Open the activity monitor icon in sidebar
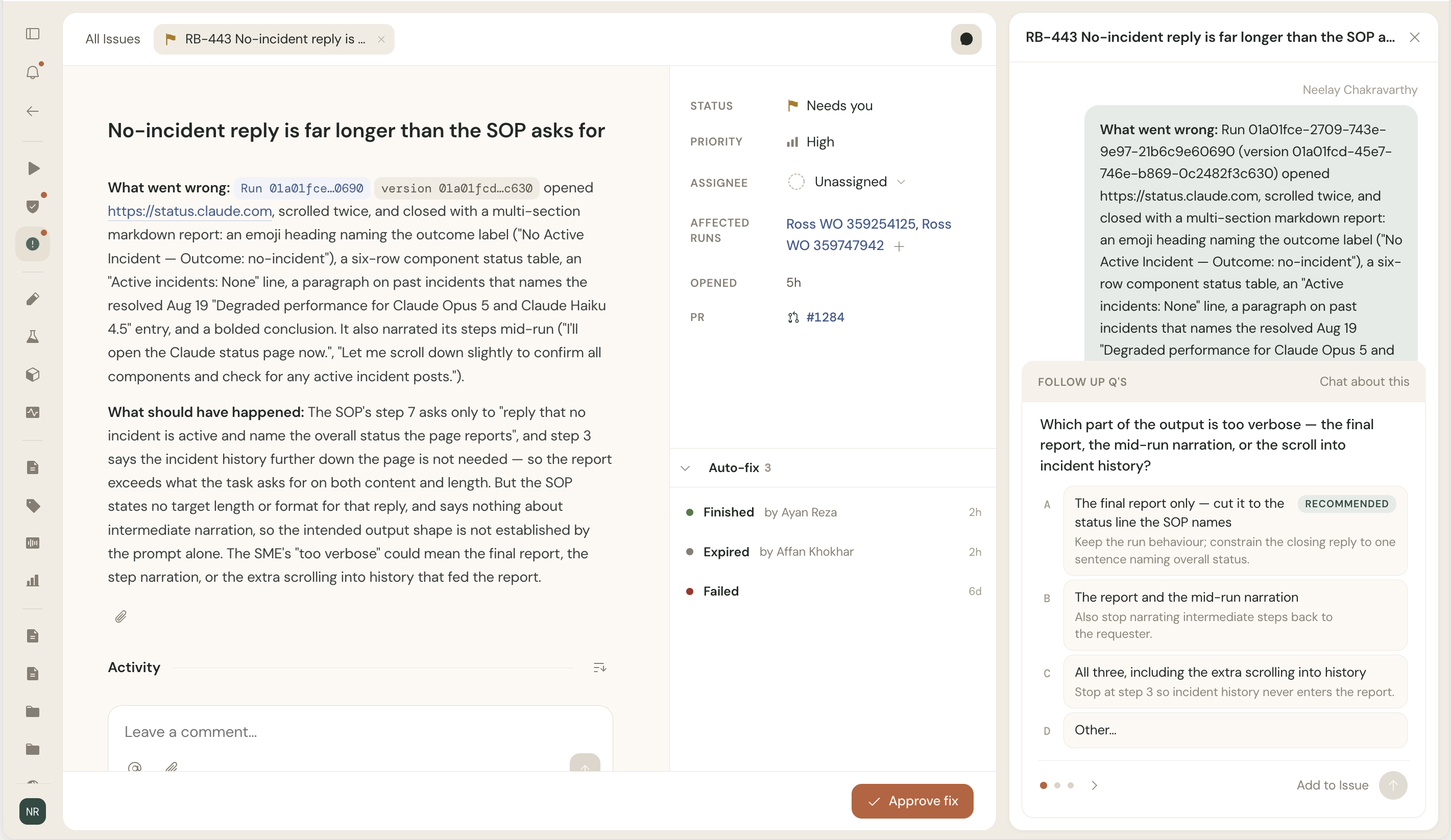Screen dimensions: 1451x840 pos(33,412)
